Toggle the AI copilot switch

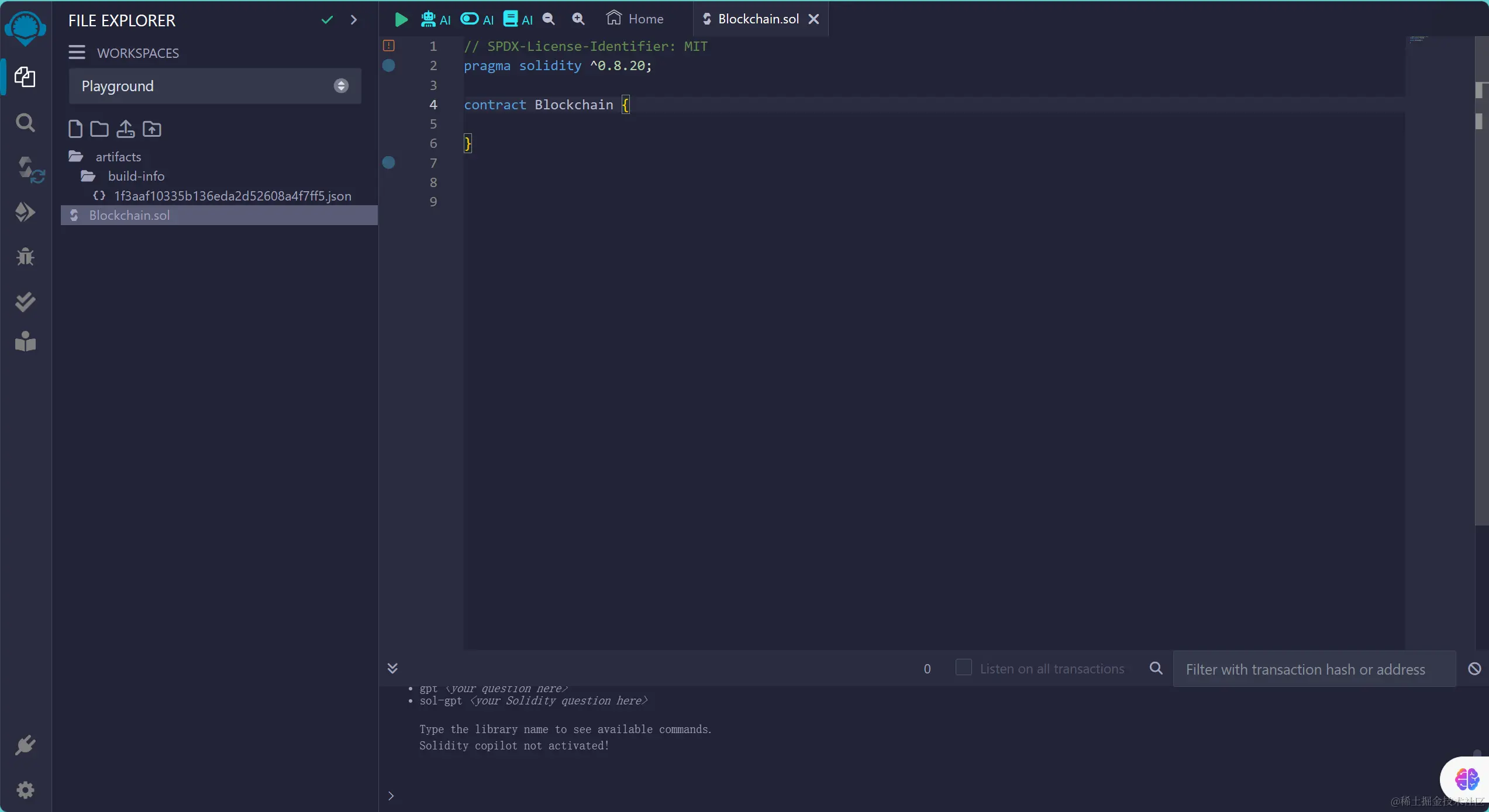tap(469, 19)
